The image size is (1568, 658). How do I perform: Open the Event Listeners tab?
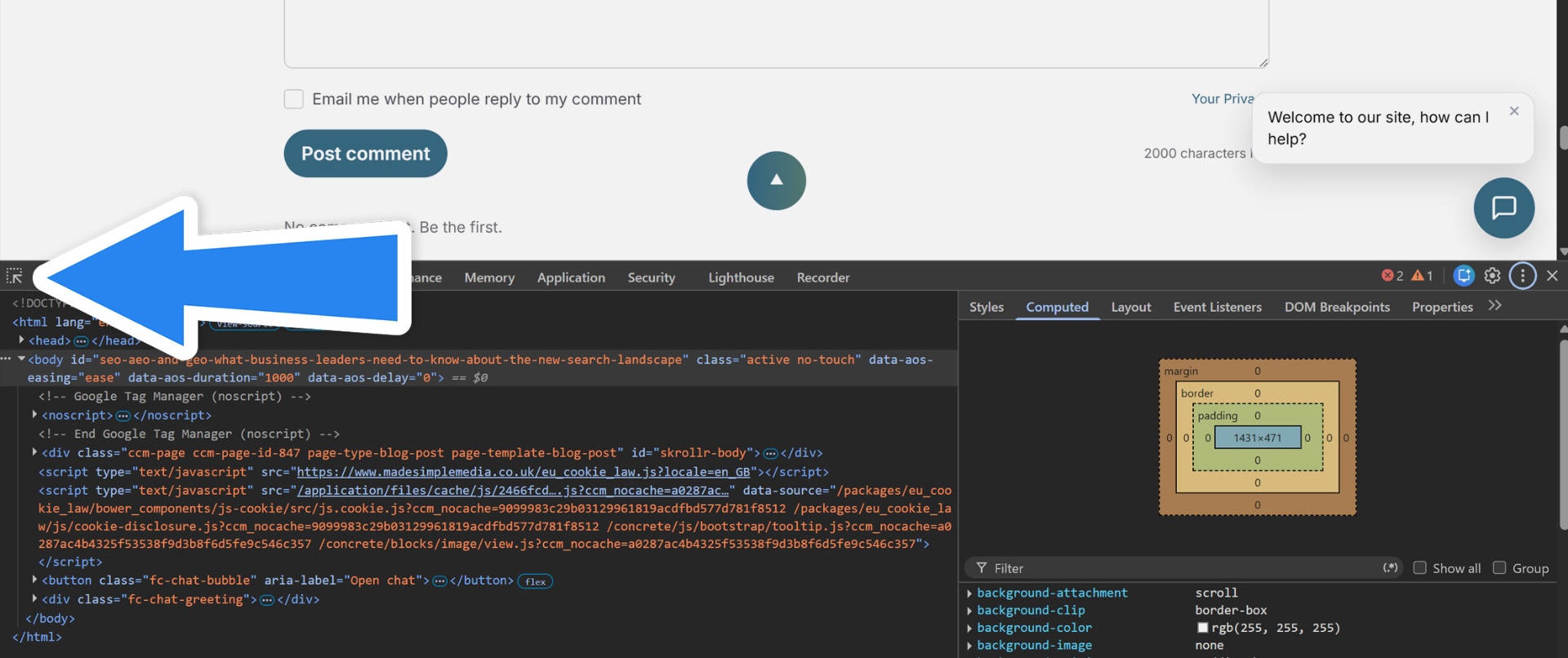click(x=1217, y=307)
